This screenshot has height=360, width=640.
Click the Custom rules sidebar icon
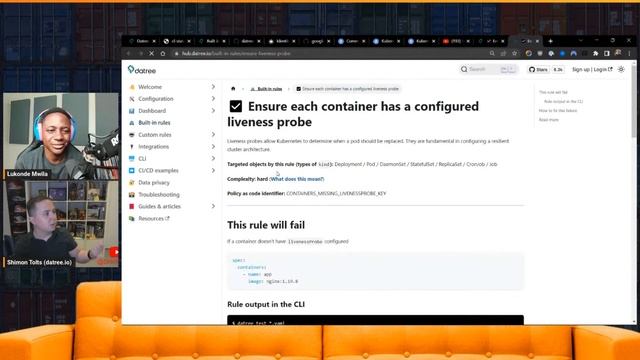tap(132, 135)
